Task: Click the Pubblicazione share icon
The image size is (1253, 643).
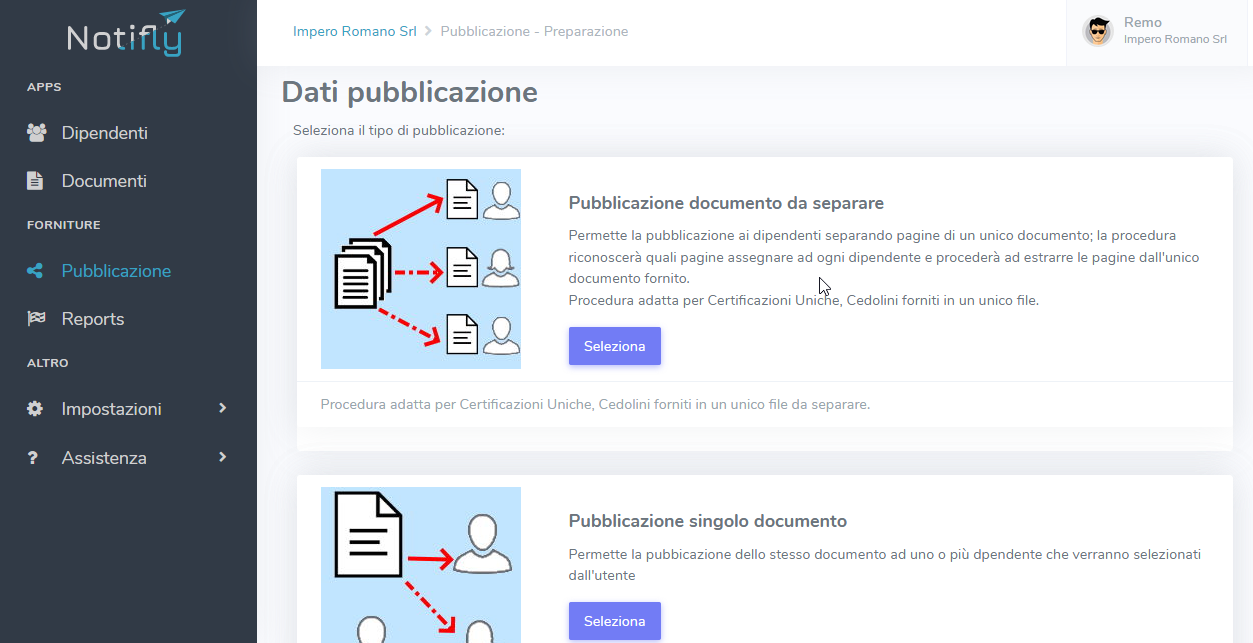Action: (x=33, y=270)
